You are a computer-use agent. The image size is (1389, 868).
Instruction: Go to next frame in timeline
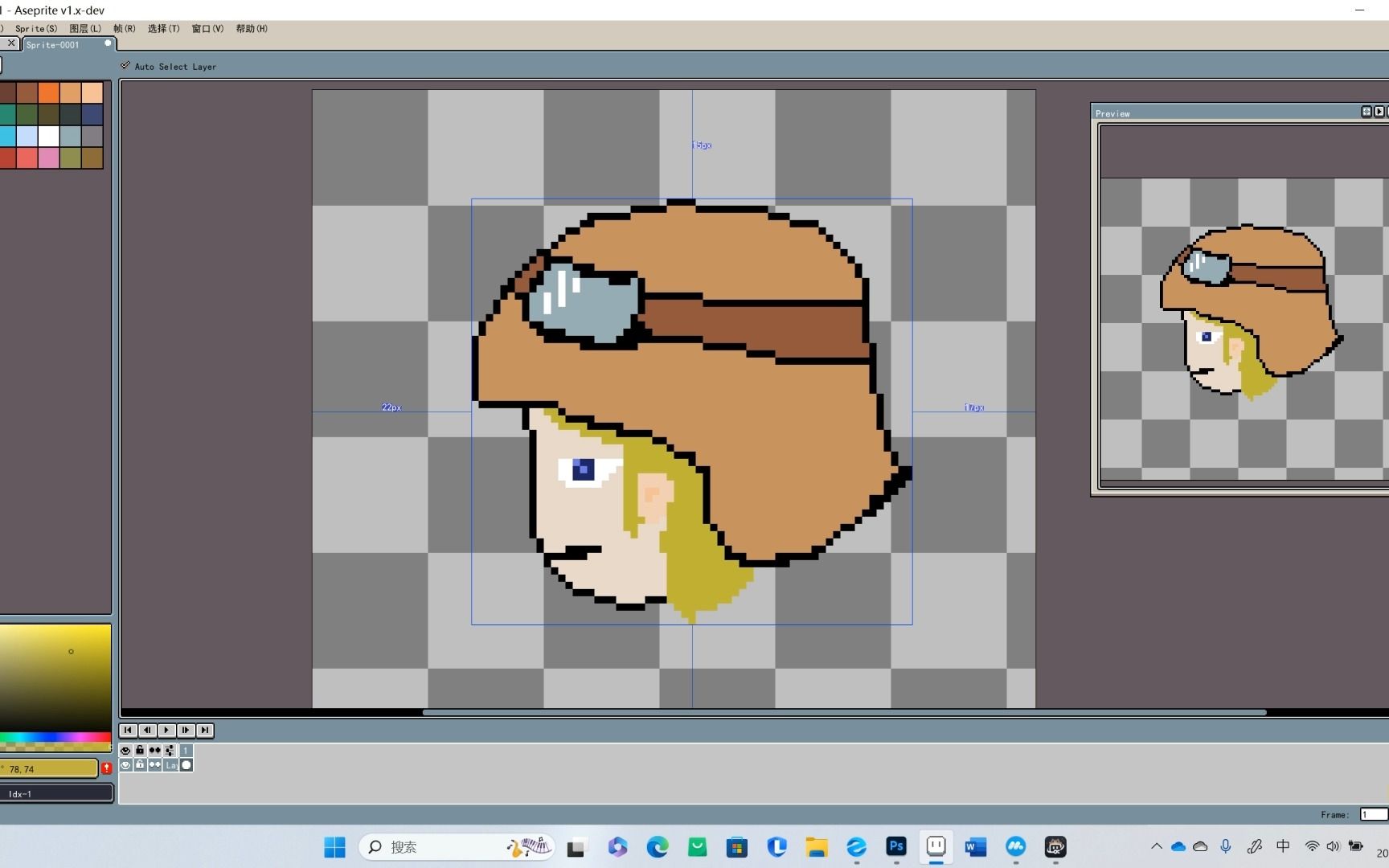pos(186,730)
